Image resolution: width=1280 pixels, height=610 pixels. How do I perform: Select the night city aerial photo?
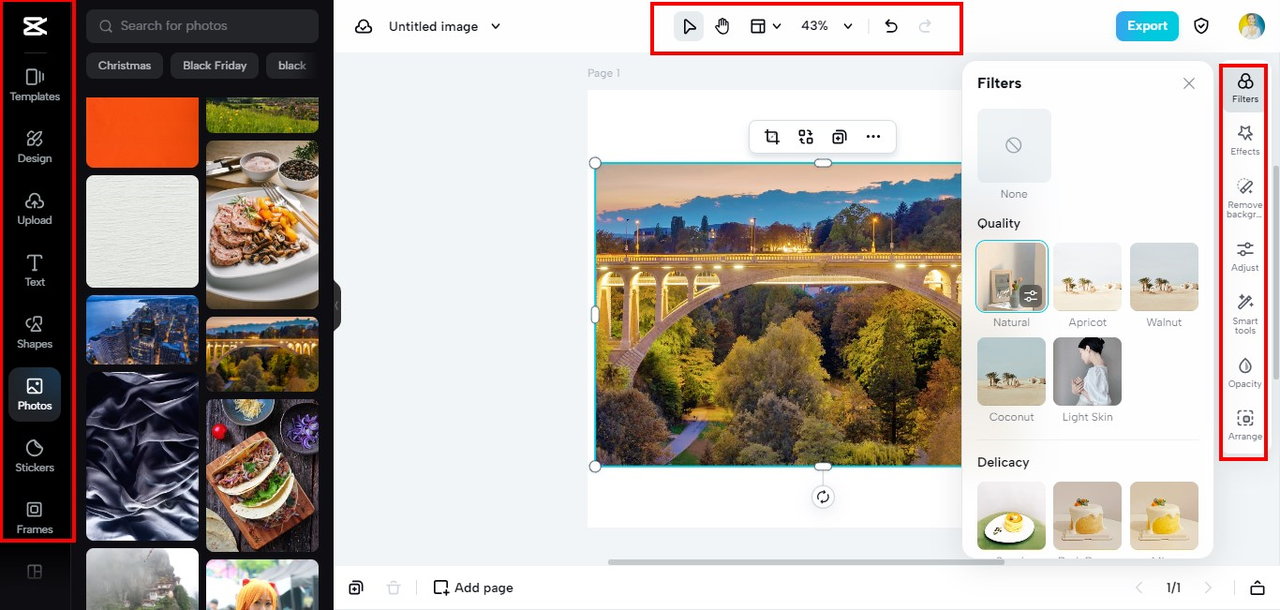click(142, 329)
